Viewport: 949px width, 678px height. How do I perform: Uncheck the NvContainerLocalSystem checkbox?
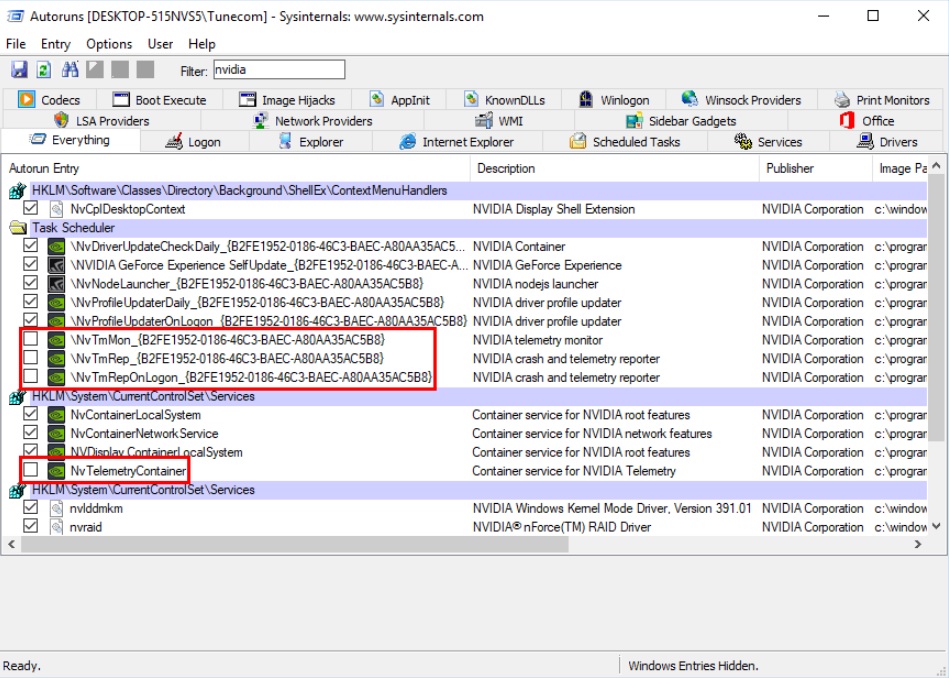click(x=30, y=414)
